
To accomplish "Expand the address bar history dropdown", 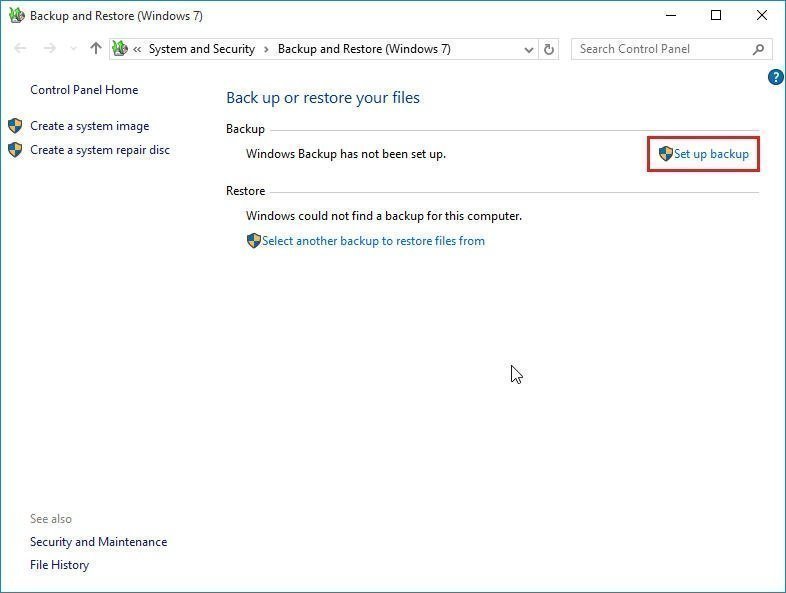I will point(528,49).
